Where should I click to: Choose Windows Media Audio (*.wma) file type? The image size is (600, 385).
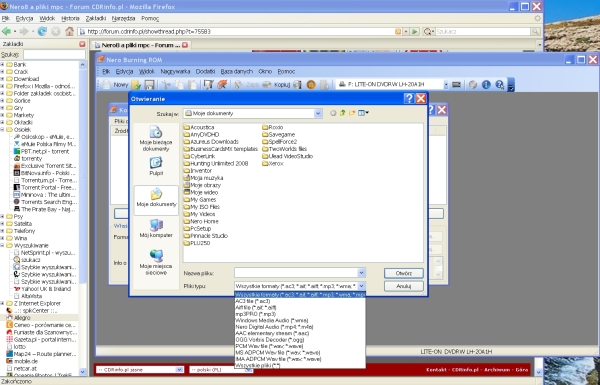coord(300,320)
